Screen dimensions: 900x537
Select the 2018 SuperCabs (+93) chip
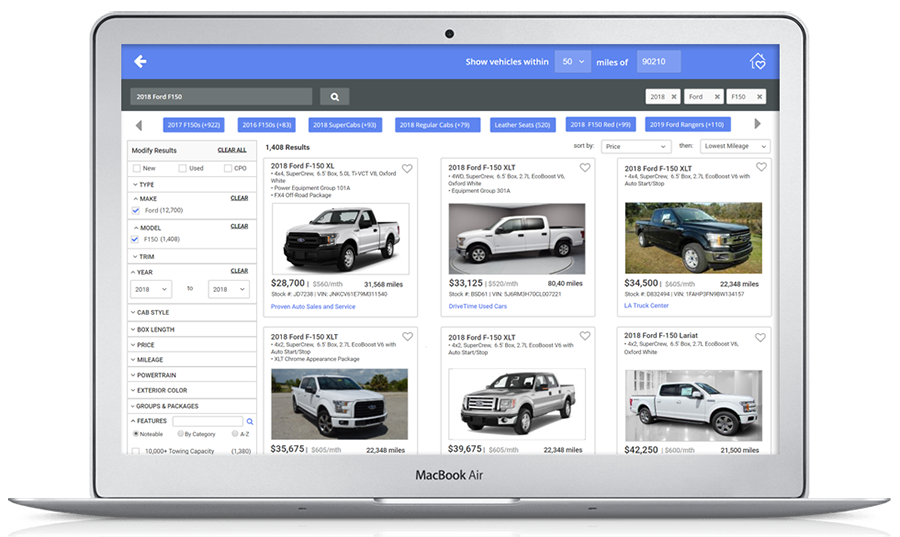(x=344, y=125)
